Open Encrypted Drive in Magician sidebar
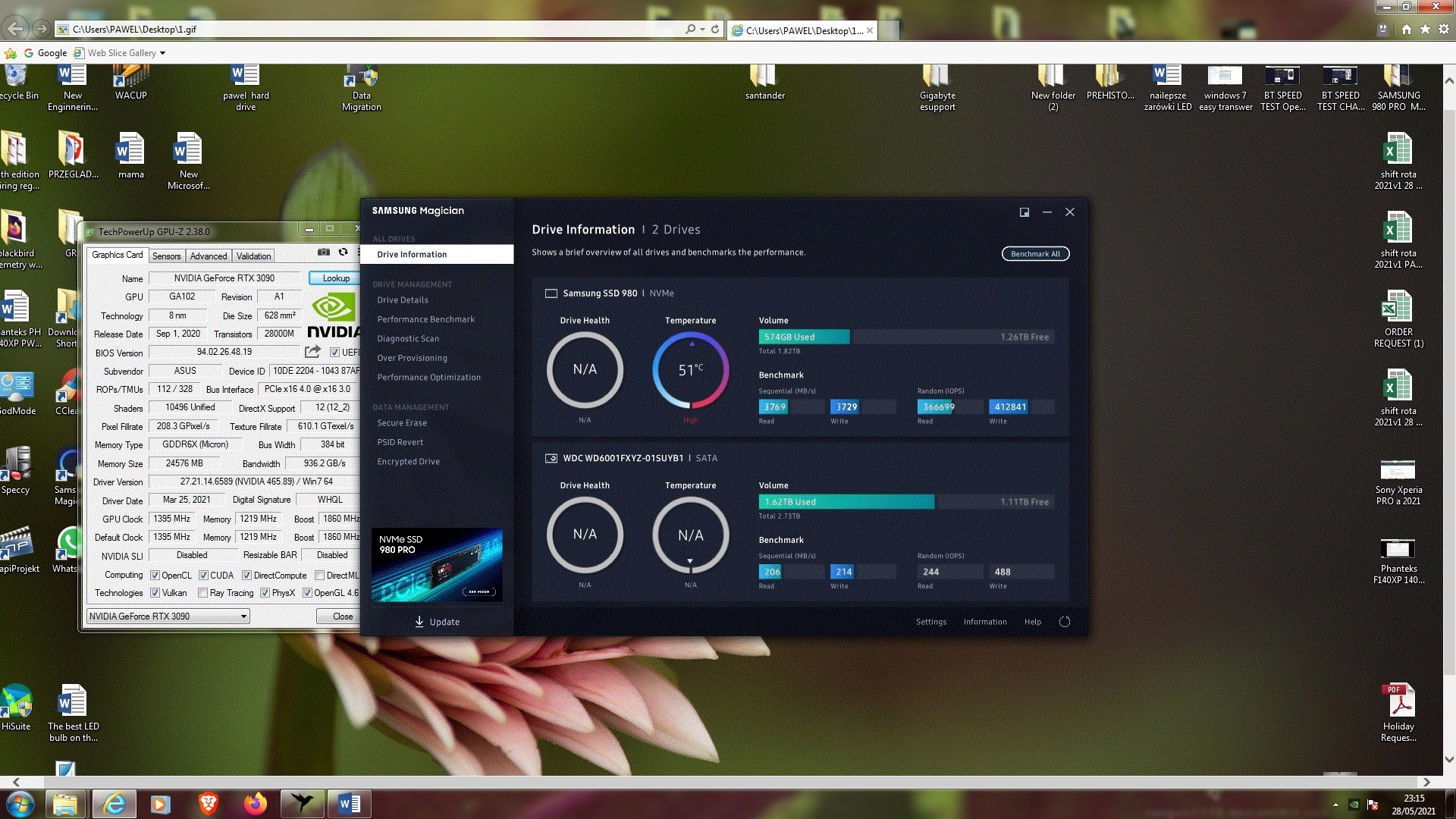1456x819 pixels. 408,462
